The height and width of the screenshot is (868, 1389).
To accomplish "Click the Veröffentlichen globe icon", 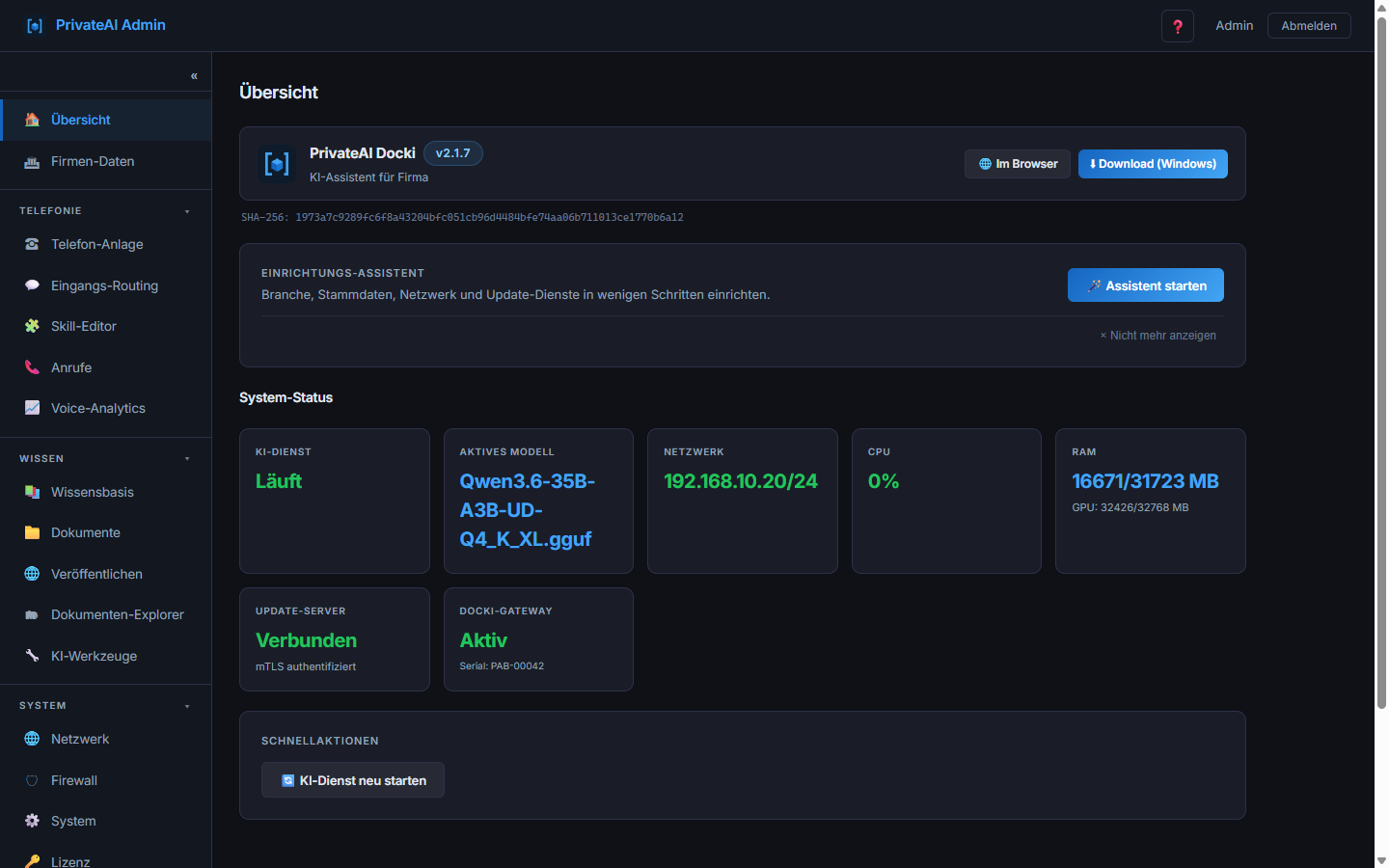I will [x=32, y=574].
